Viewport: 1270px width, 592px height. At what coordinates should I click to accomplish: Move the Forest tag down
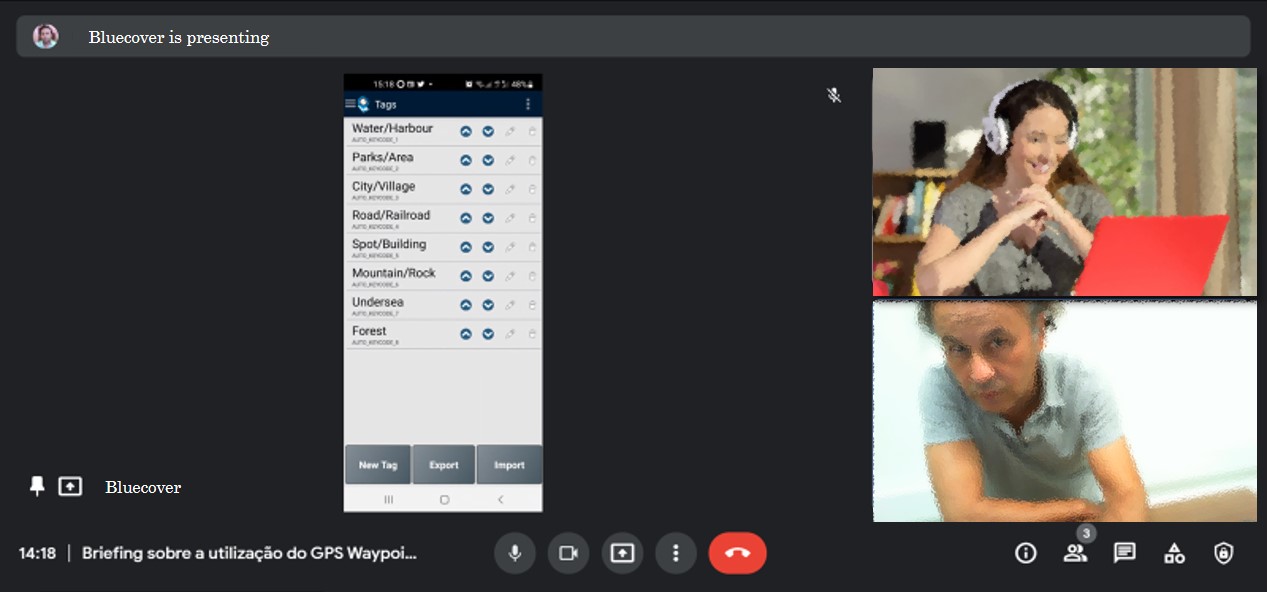click(x=488, y=334)
